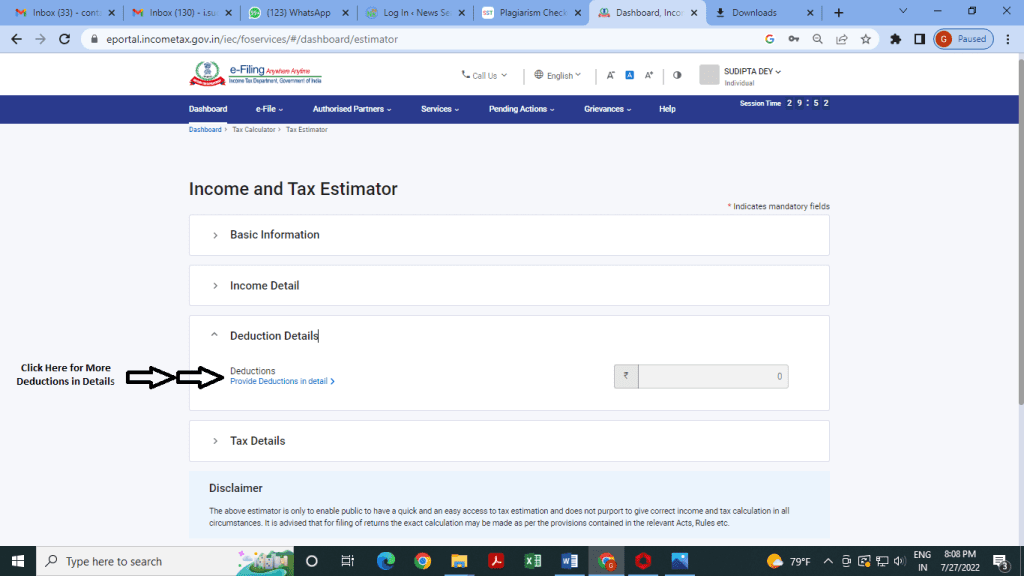
Task: Switch to the Plagiarism Checker tab
Action: click(x=532, y=12)
